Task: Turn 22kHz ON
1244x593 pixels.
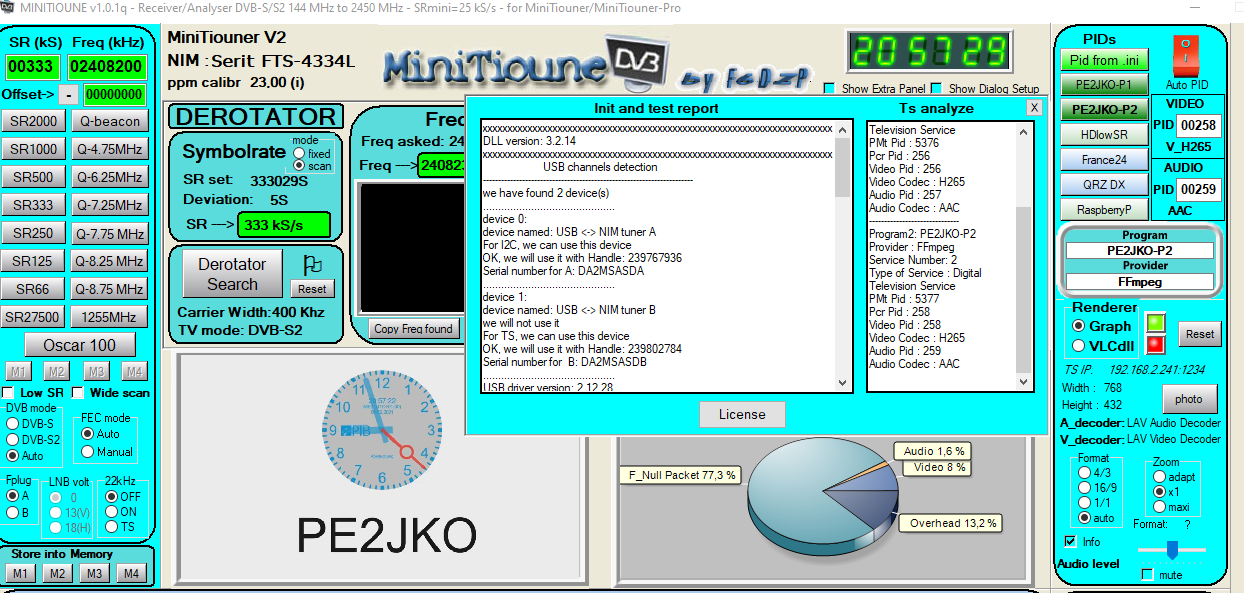Action: pos(111,511)
